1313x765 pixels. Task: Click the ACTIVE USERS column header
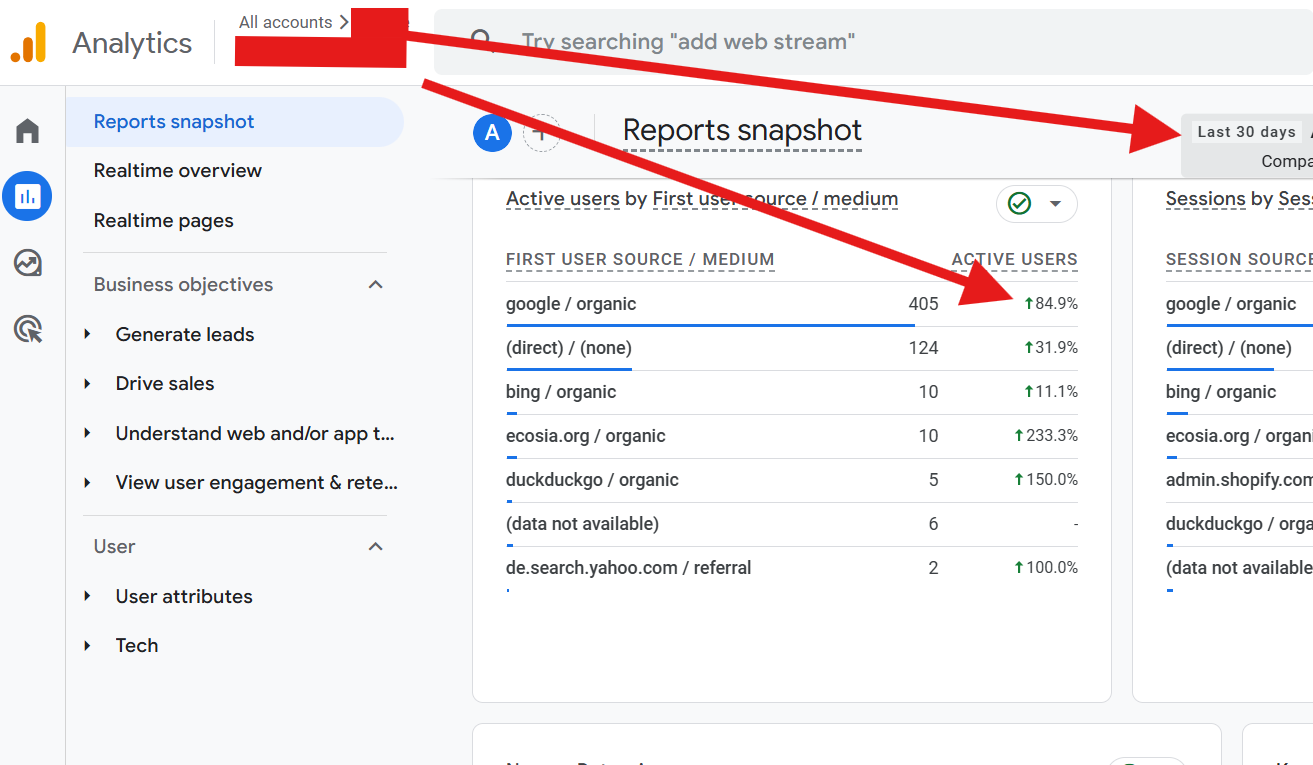(1014, 260)
